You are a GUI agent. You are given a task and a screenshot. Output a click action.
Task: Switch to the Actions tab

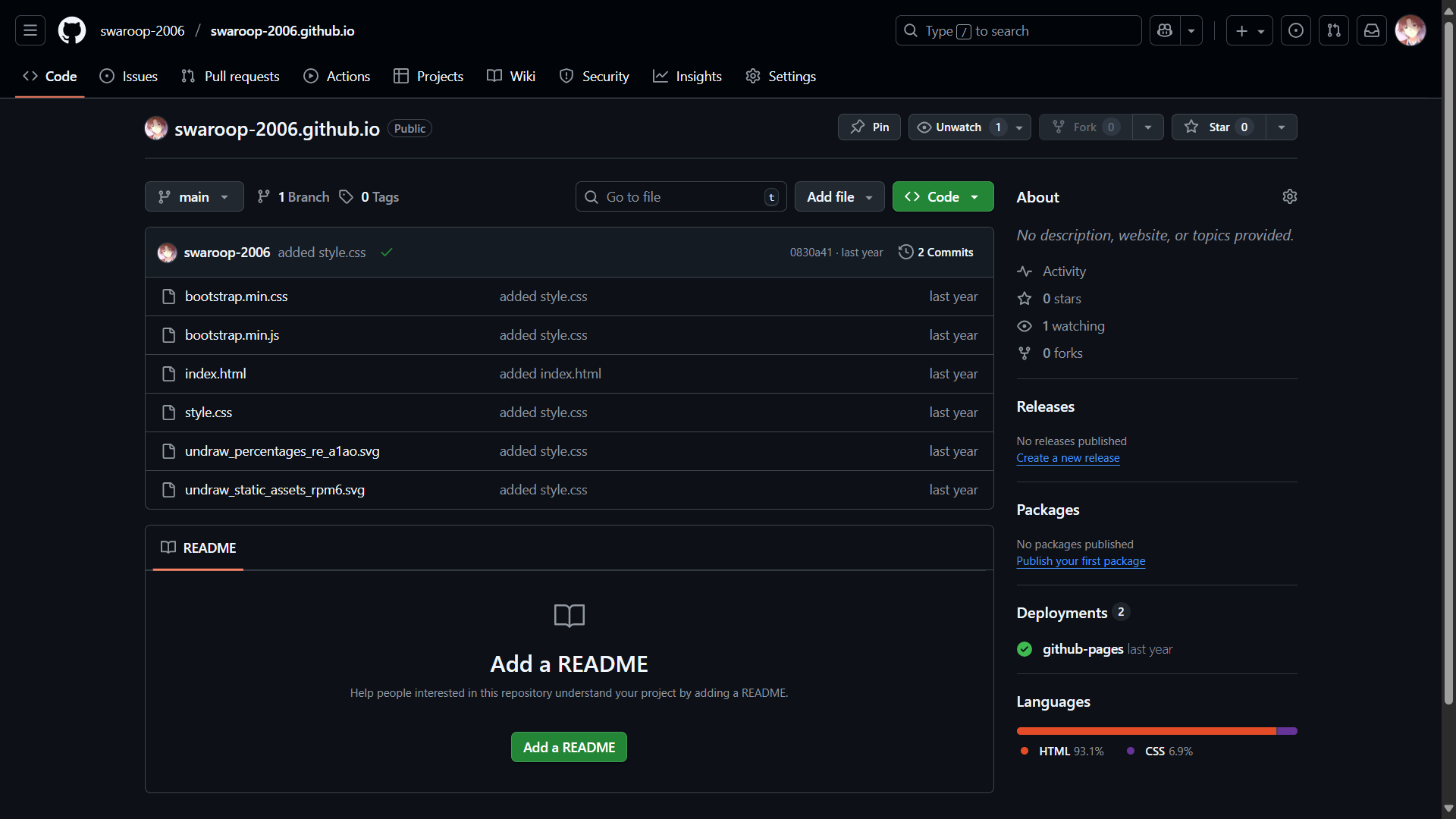click(337, 77)
